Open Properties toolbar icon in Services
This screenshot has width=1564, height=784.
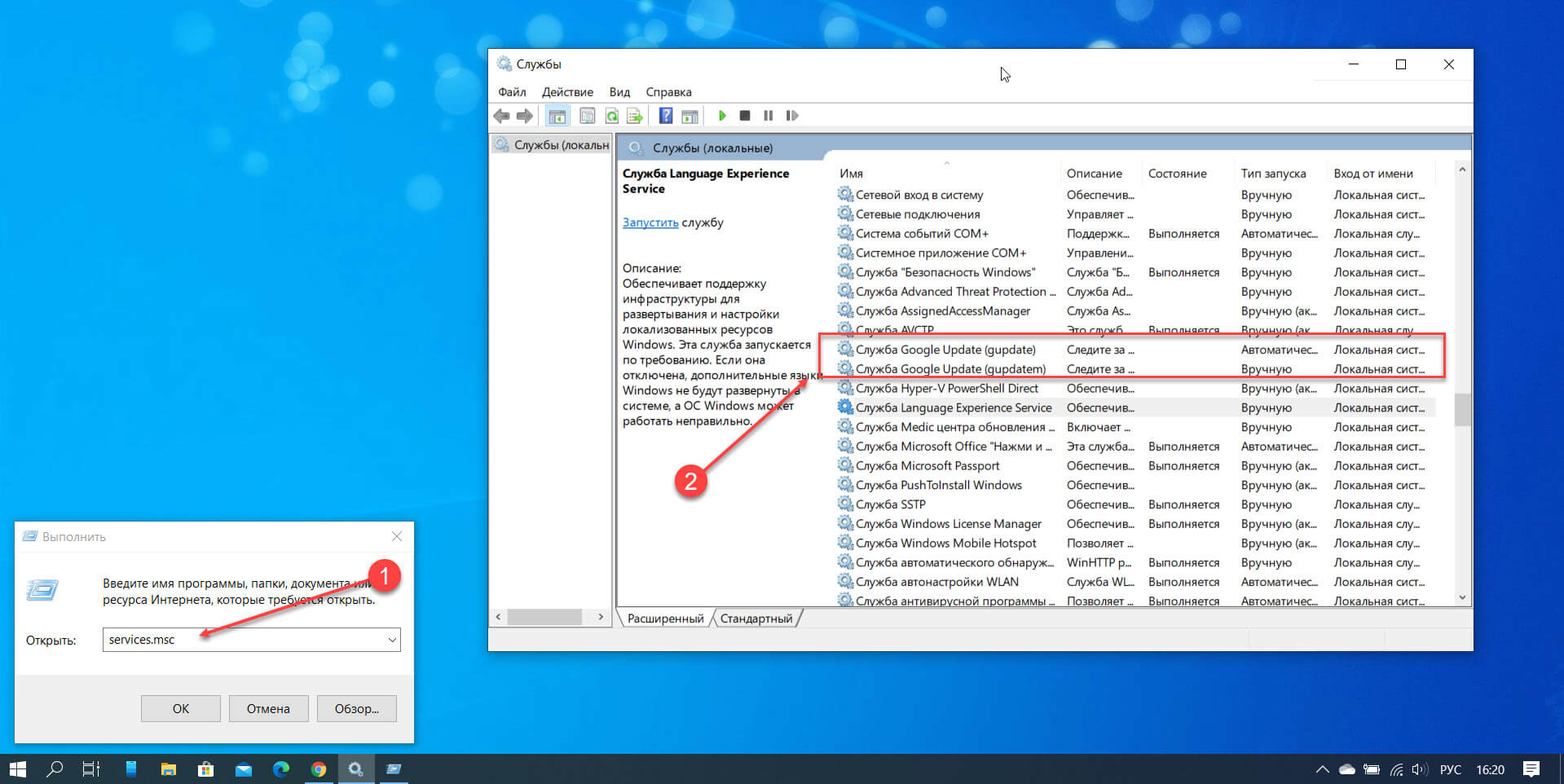click(x=587, y=116)
